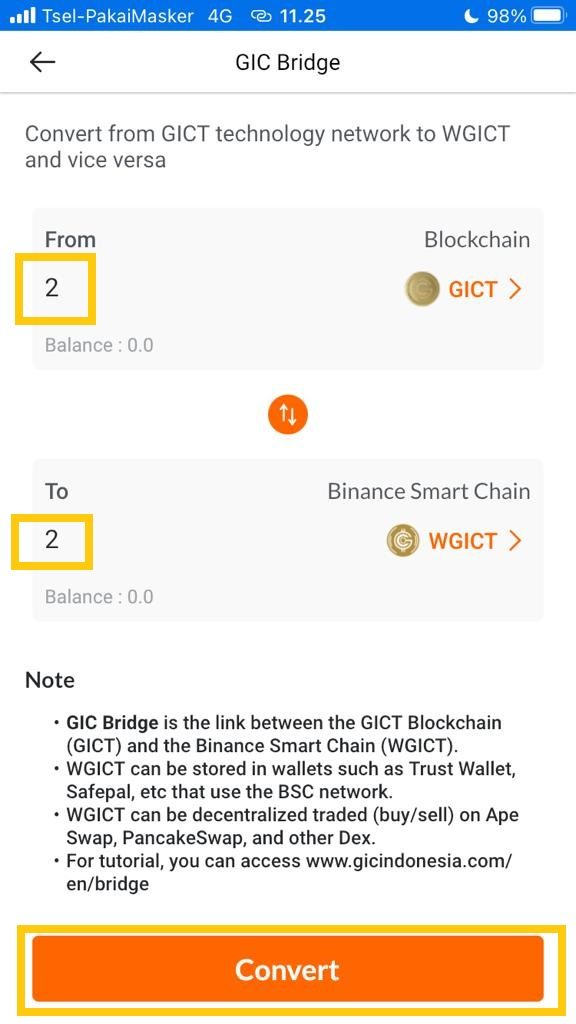Open the GICT token selector label
Screen dimensions: 576x1024
pyautogui.click(x=473, y=289)
